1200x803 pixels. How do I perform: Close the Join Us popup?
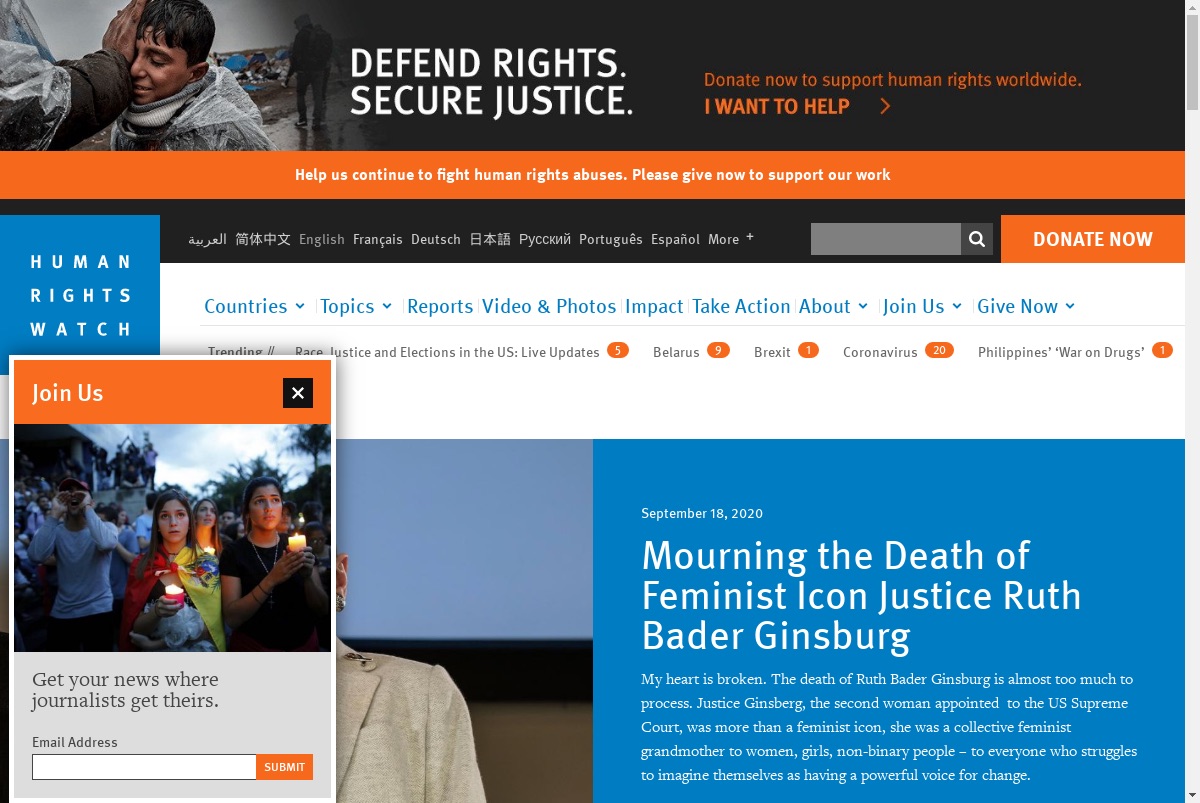[298, 393]
